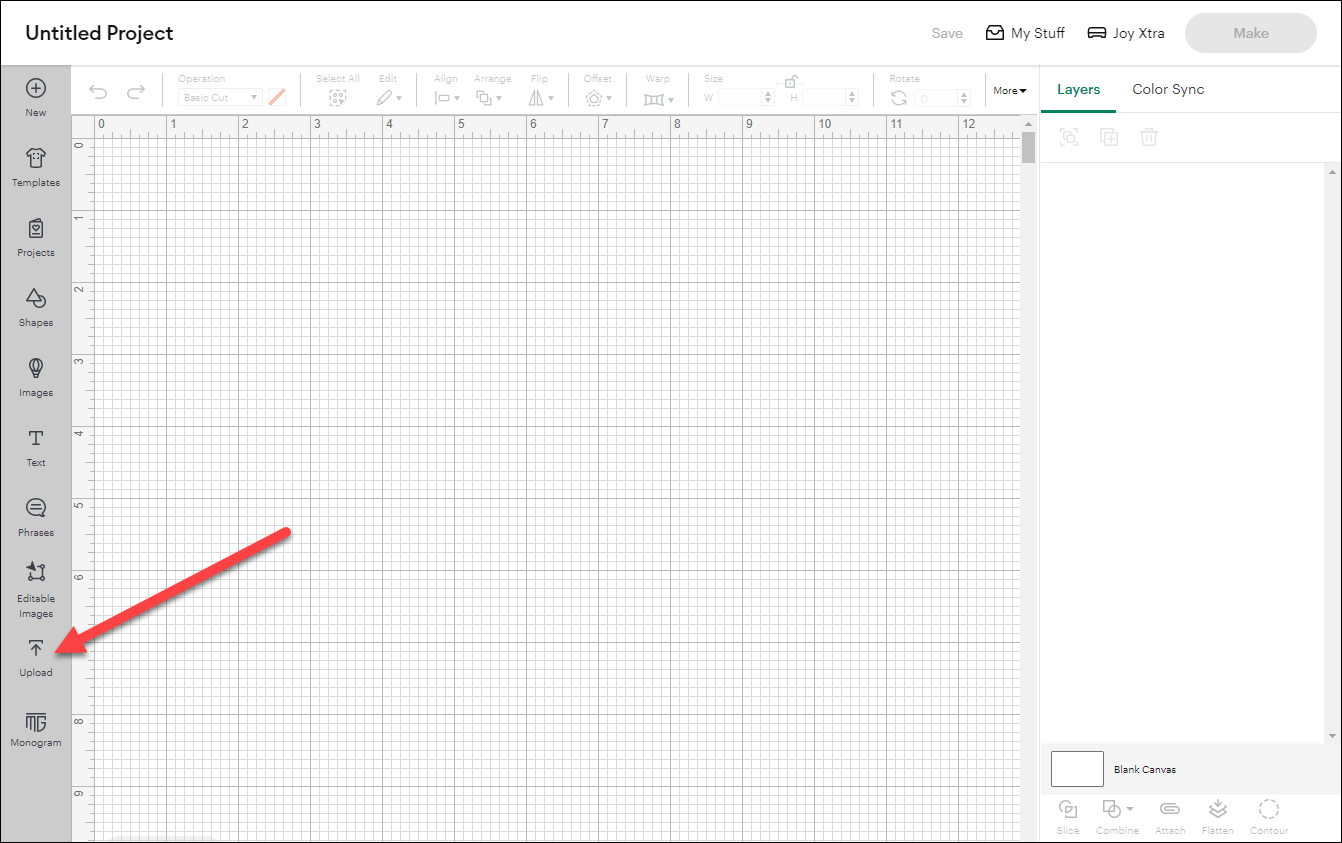Select the Layers tab
The height and width of the screenshot is (843, 1342).
tap(1078, 89)
